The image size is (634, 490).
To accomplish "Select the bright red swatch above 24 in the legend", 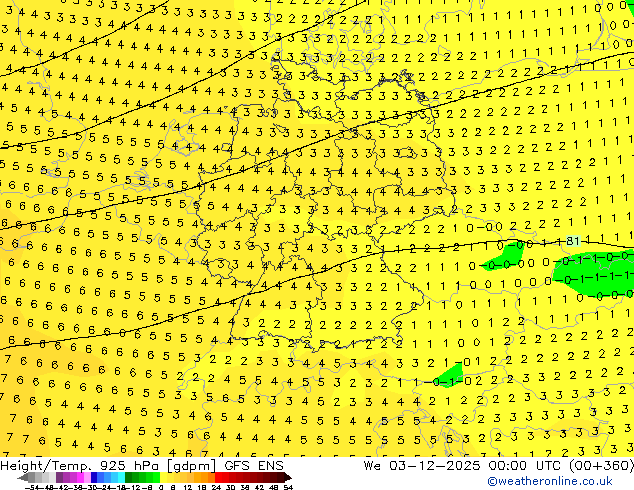I will point(218,477).
